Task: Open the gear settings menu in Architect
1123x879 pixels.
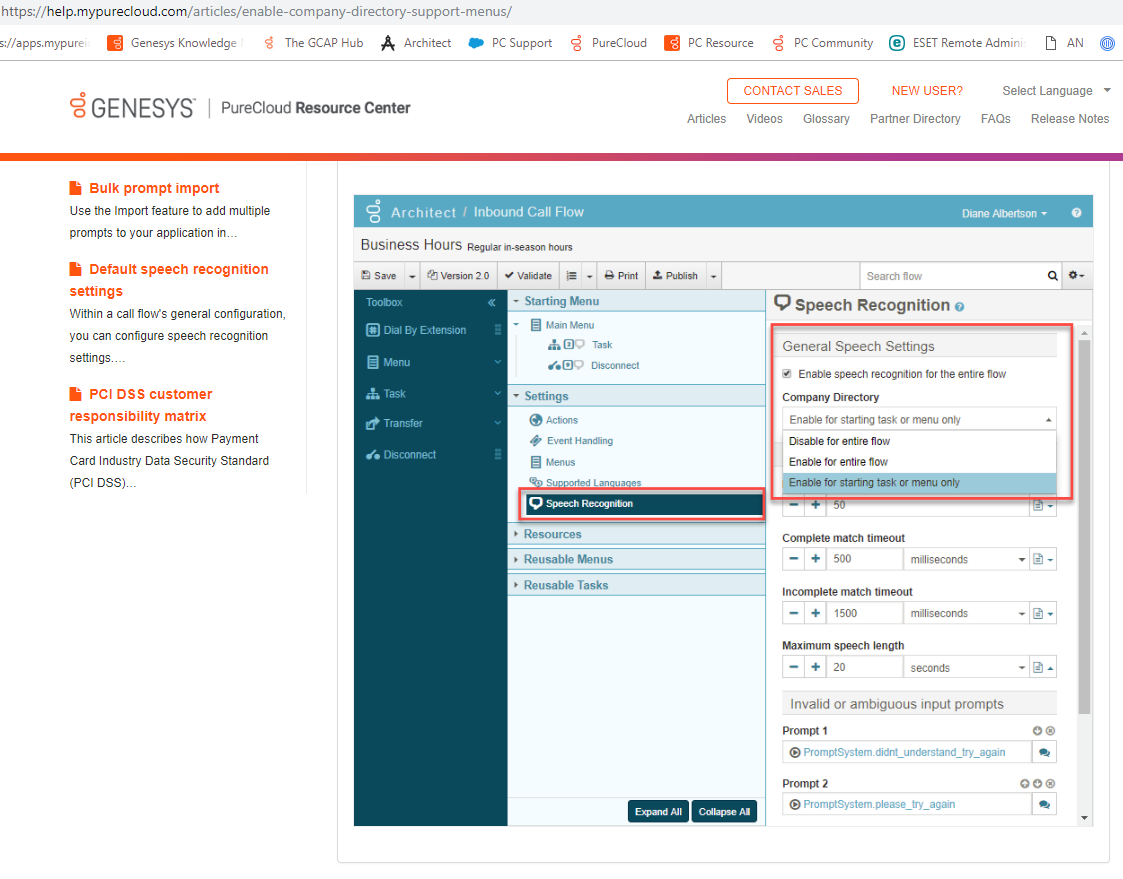Action: tap(1076, 276)
